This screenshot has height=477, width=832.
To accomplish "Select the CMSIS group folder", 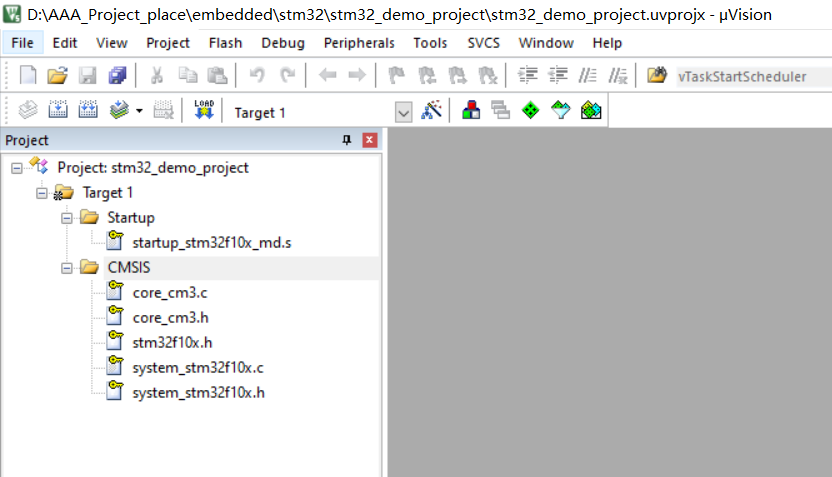I will (128, 267).
